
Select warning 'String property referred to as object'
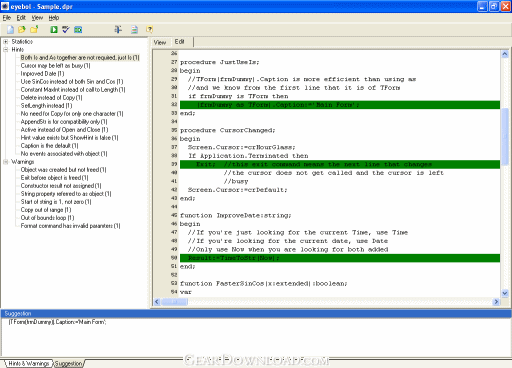[66, 194]
